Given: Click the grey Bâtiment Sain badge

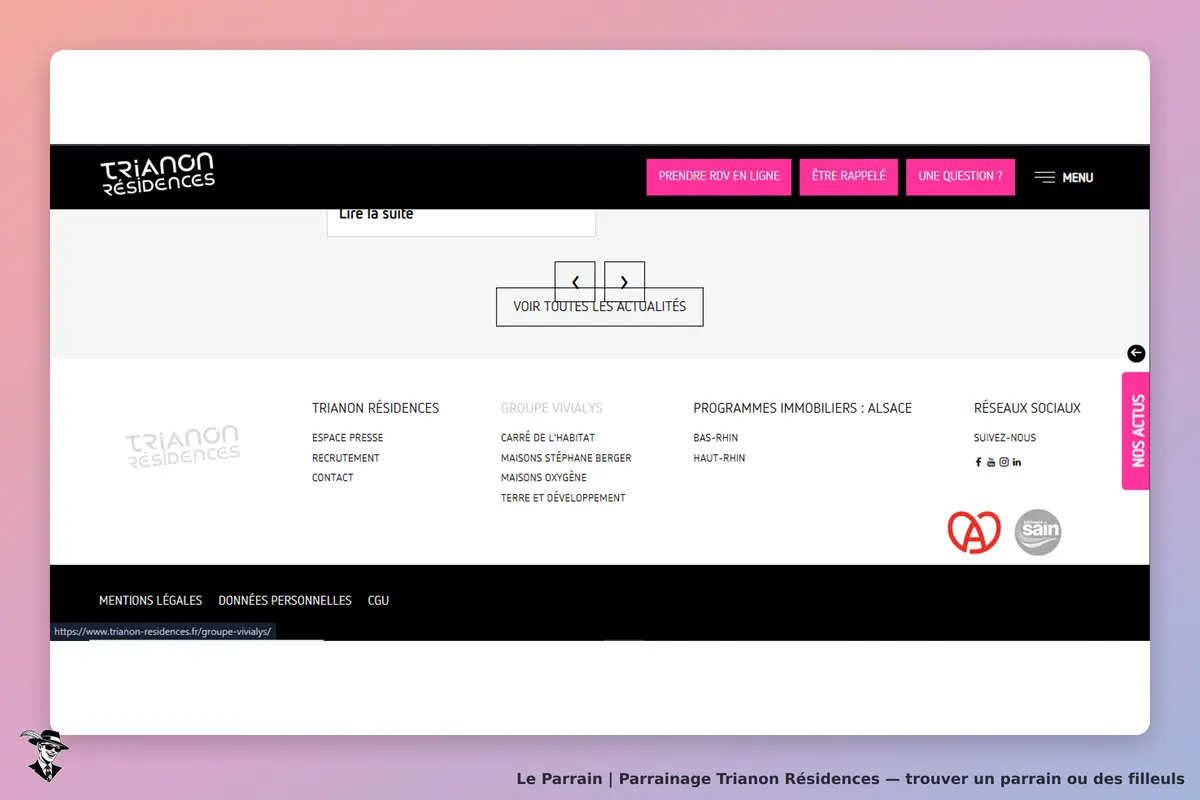Looking at the screenshot, I should pos(1038,532).
